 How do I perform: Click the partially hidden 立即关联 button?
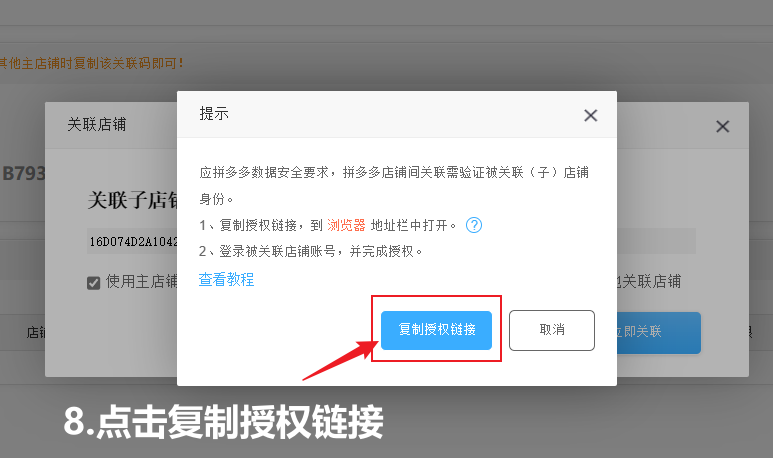pos(659,332)
